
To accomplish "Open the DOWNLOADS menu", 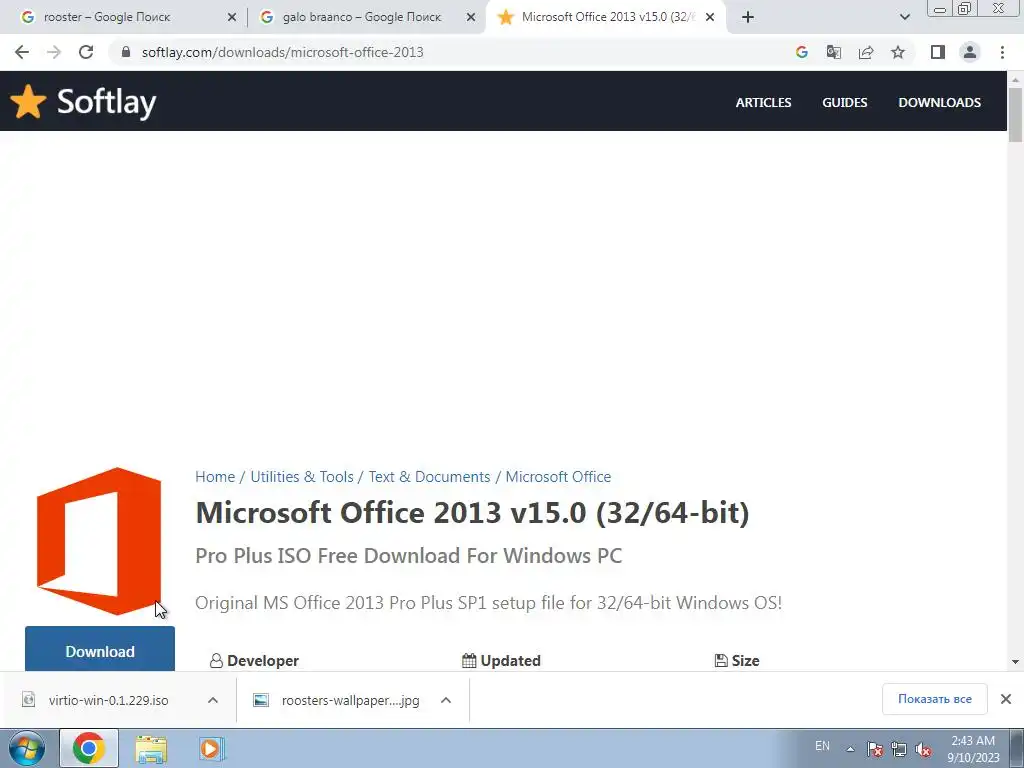I will pyautogui.click(x=939, y=103).
